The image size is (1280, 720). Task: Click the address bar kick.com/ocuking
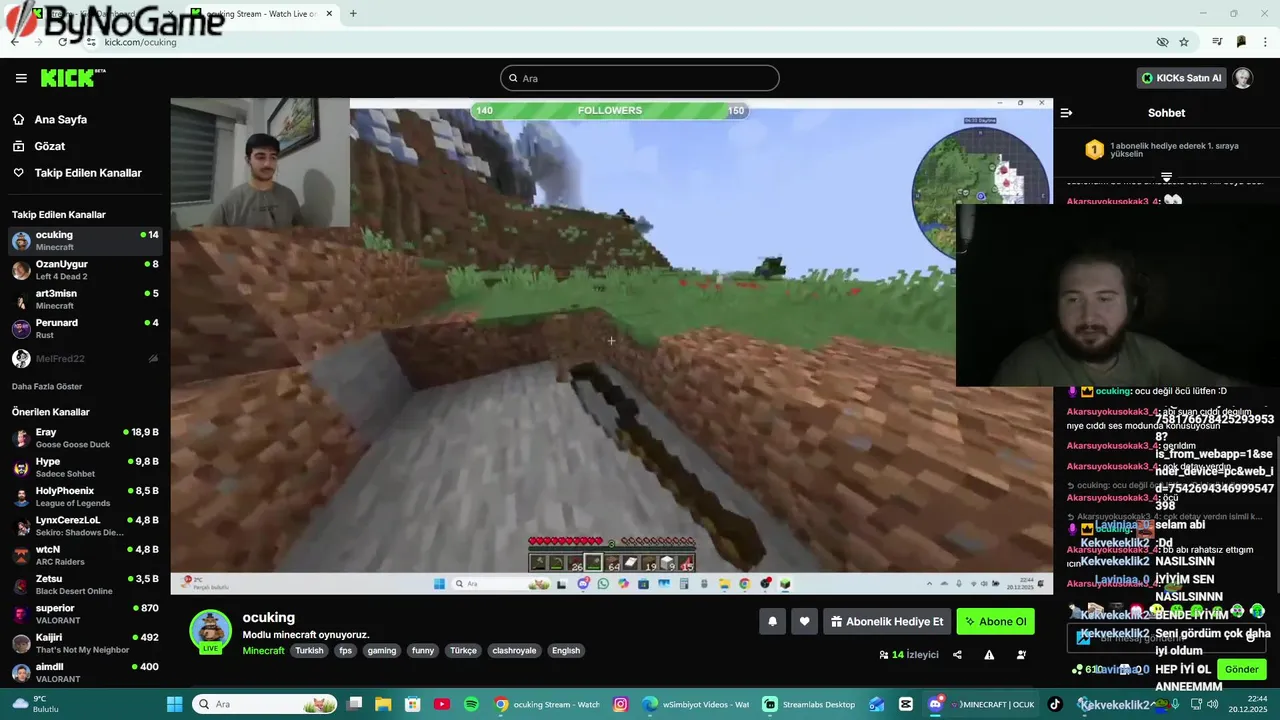[x=140, y=42]
